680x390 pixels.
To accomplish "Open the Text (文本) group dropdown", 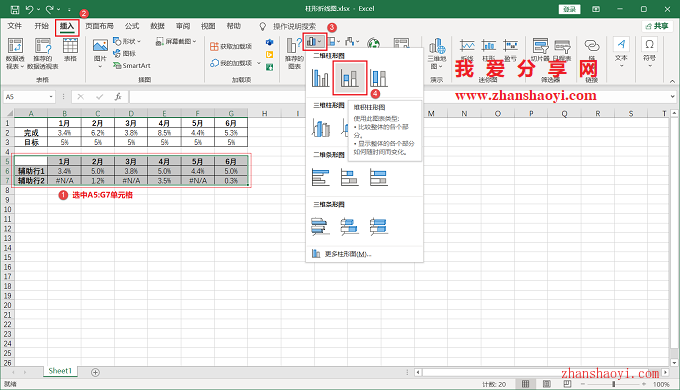I will (x=621, y=52).
